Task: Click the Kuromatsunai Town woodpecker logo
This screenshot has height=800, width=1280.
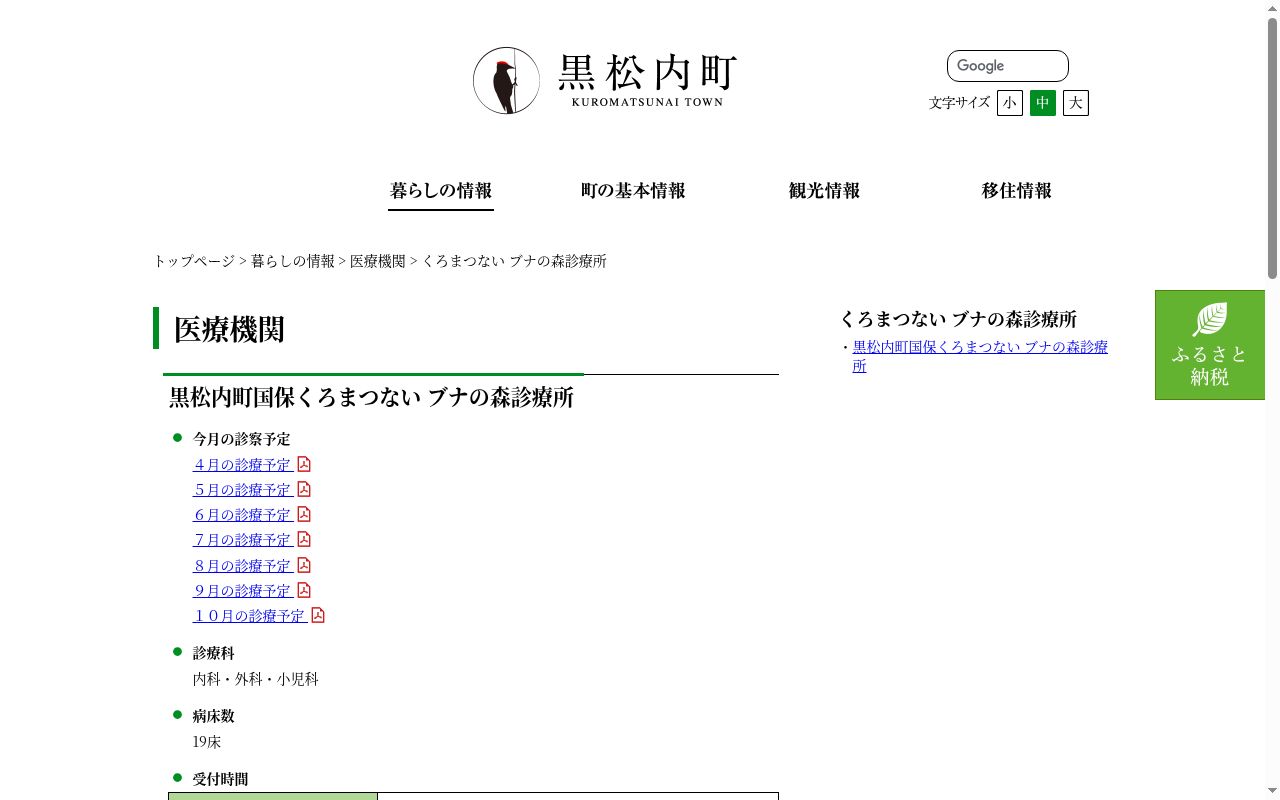Action: click(x=605, y=80)
